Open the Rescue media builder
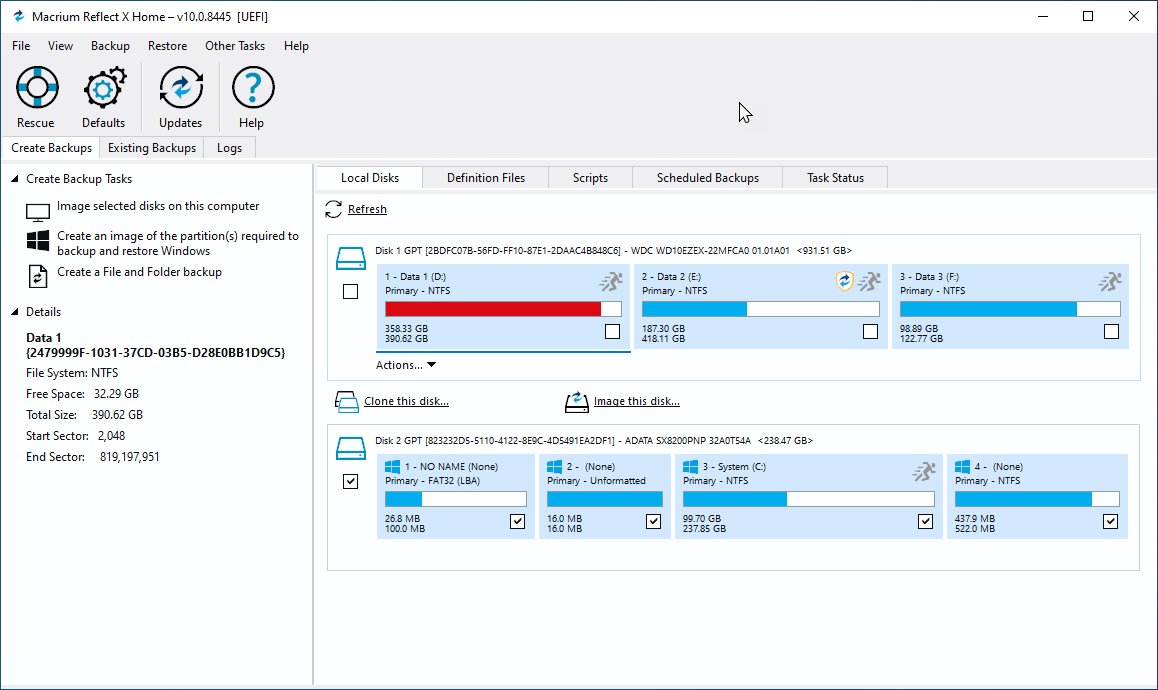The height and width of the screenshot is (690, 1158). coord(36,97)
